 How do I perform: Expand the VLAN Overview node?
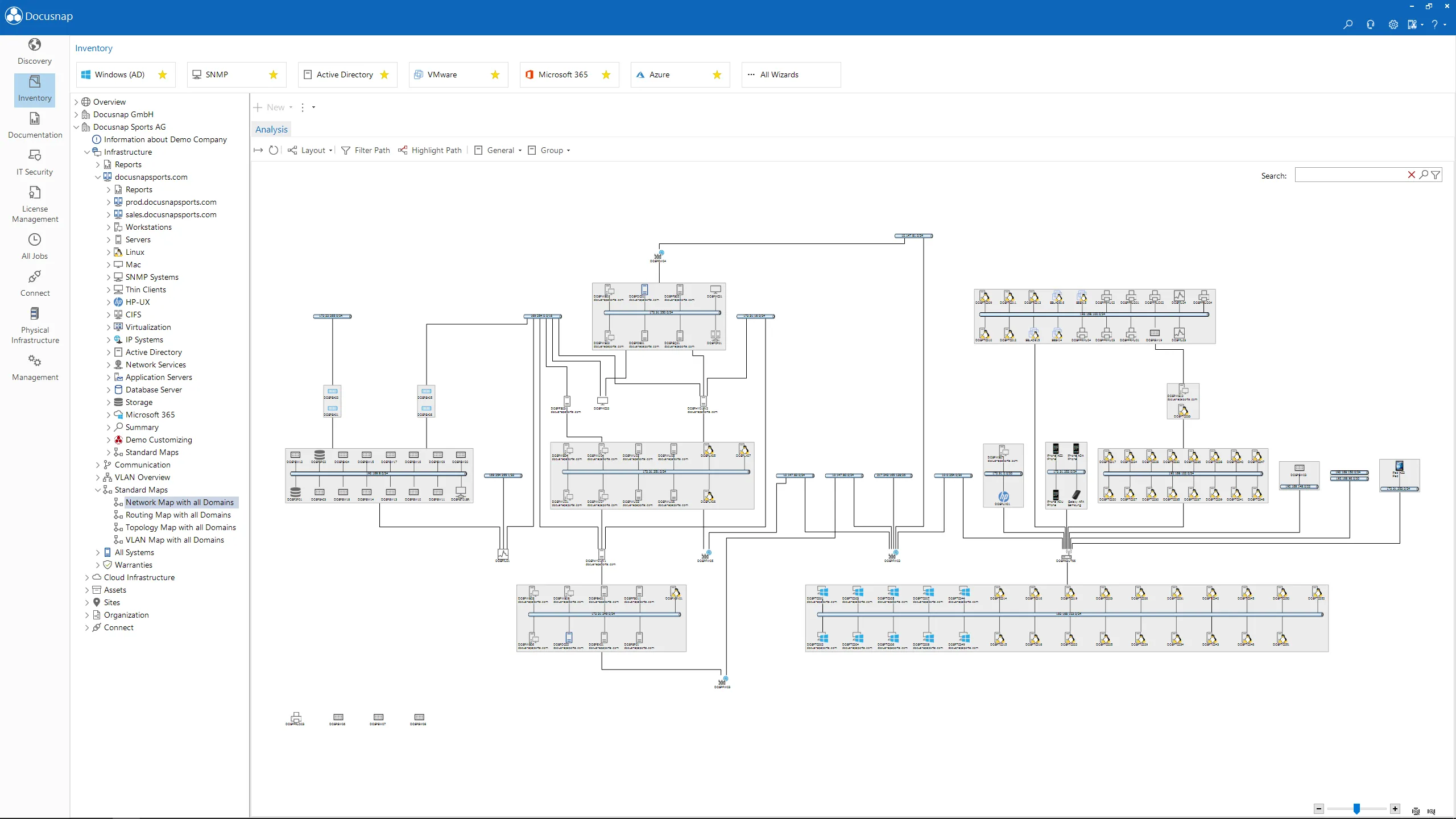click(98, 477)
